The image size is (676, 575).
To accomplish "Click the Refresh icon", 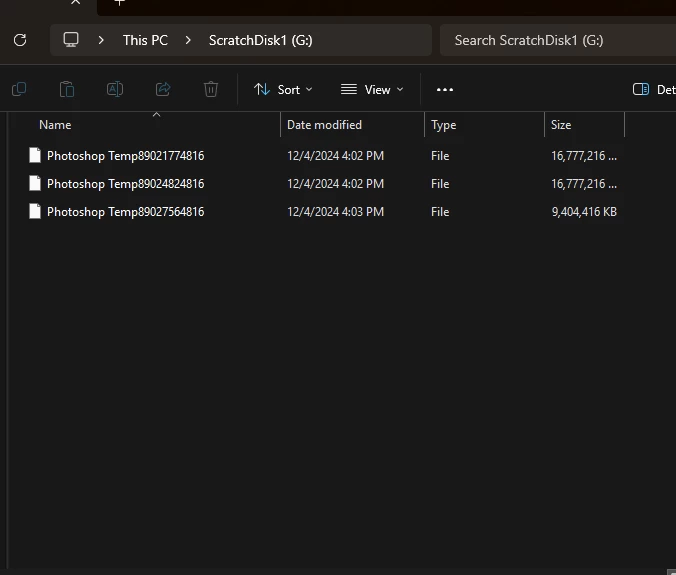I will pyautogui.click(x=20, y=40).
